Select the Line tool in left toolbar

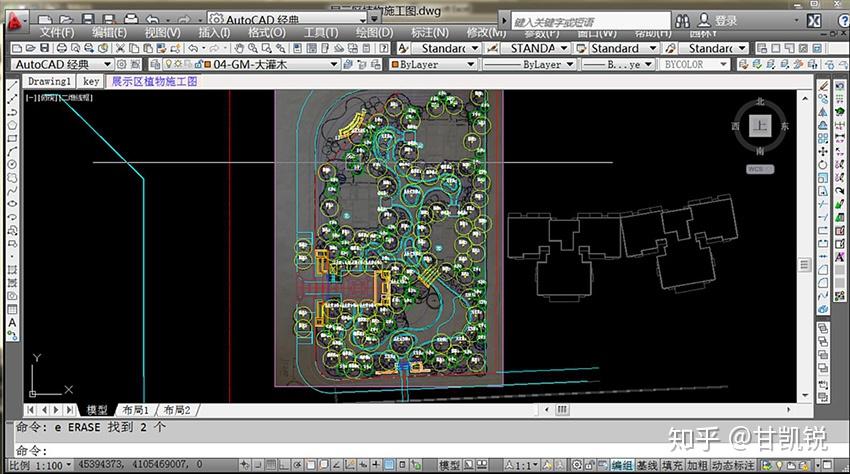click(x=12, y=86)
